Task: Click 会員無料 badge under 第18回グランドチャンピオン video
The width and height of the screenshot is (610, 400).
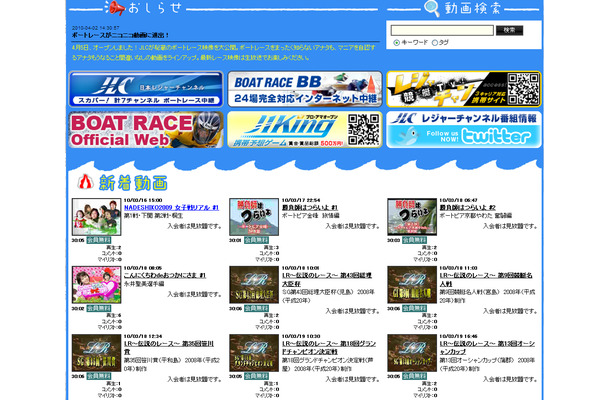Action: 256,376
